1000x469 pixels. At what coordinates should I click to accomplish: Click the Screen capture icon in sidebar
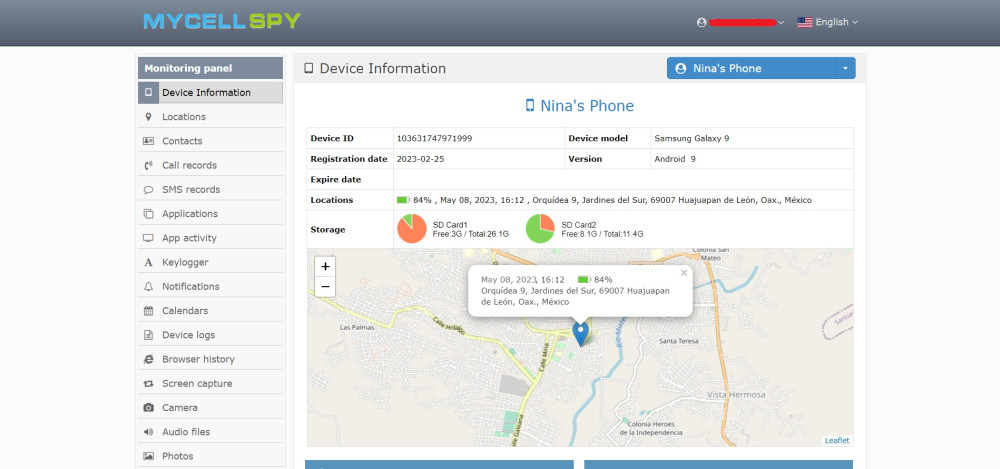coord(149,383)
